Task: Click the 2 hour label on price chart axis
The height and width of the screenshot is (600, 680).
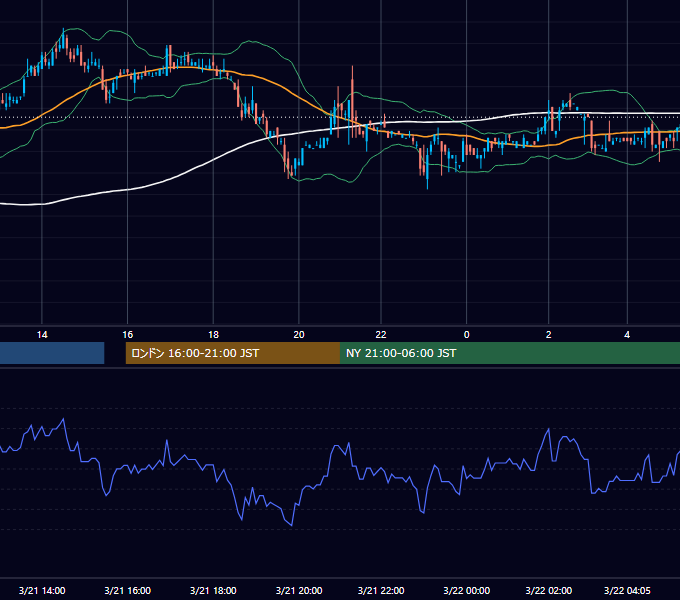Action: point(549,335)
